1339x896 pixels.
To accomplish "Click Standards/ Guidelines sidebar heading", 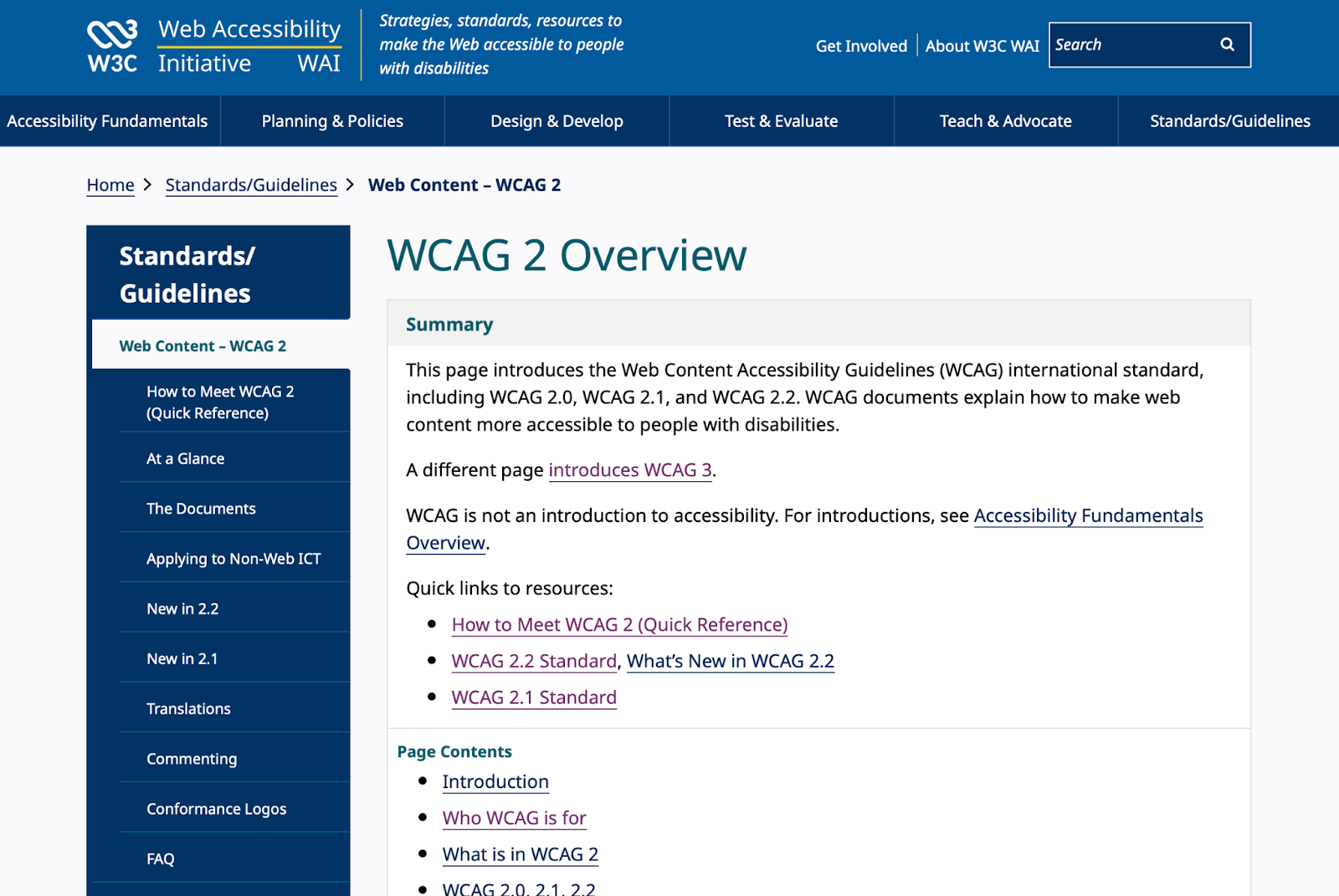I will click(187, 274).
